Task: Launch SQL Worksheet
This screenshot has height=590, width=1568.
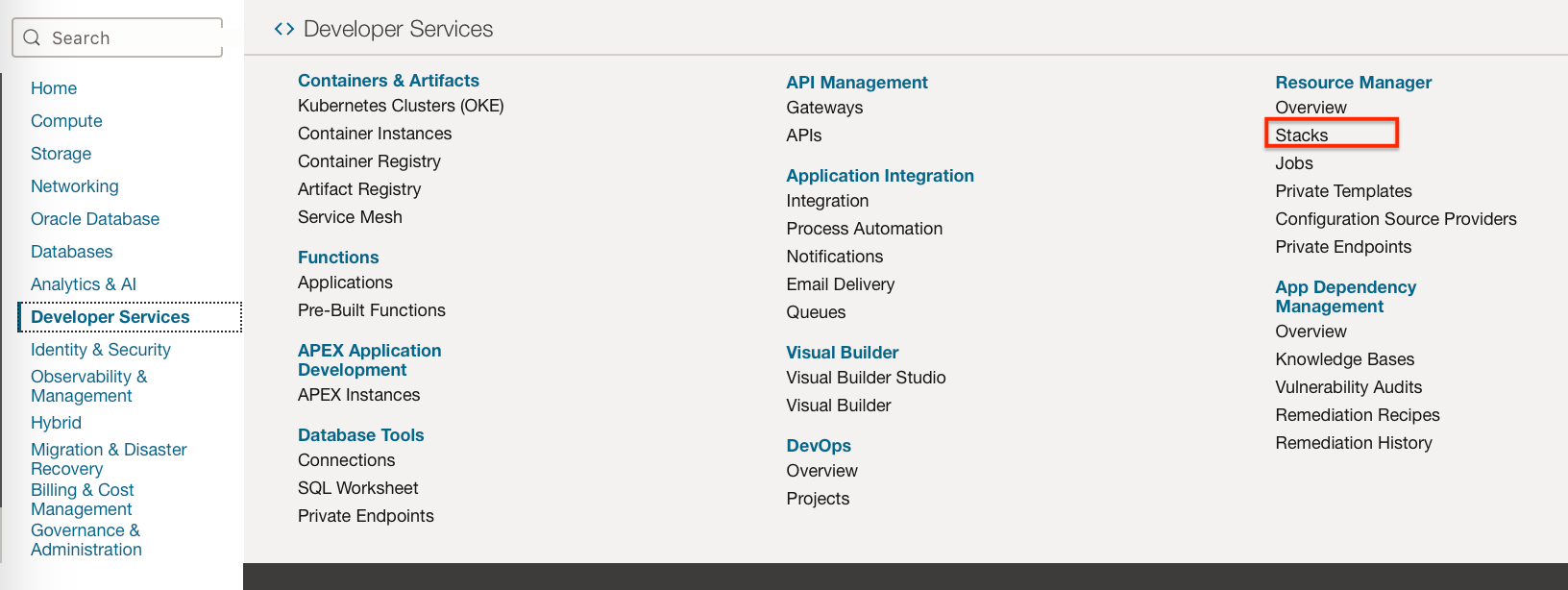Action: pyautogui.click(x=357, y=488)
